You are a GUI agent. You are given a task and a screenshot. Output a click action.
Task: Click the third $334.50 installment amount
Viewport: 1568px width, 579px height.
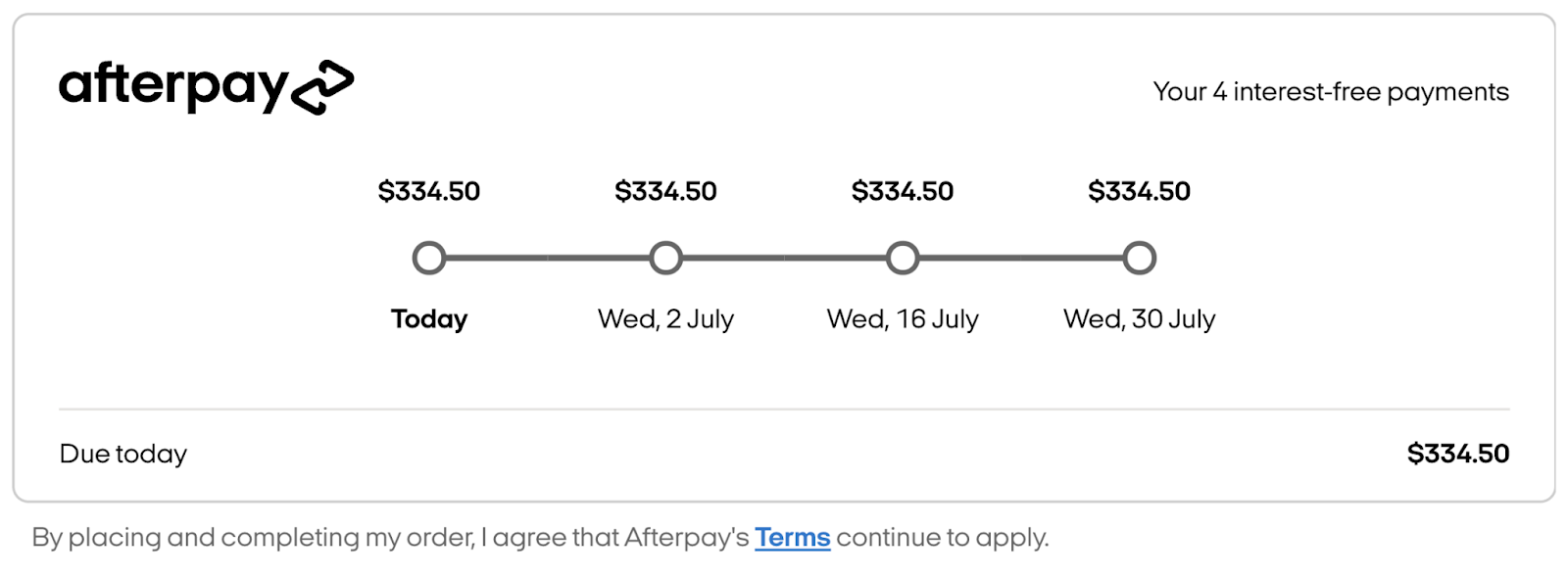(x=903, y=191)
